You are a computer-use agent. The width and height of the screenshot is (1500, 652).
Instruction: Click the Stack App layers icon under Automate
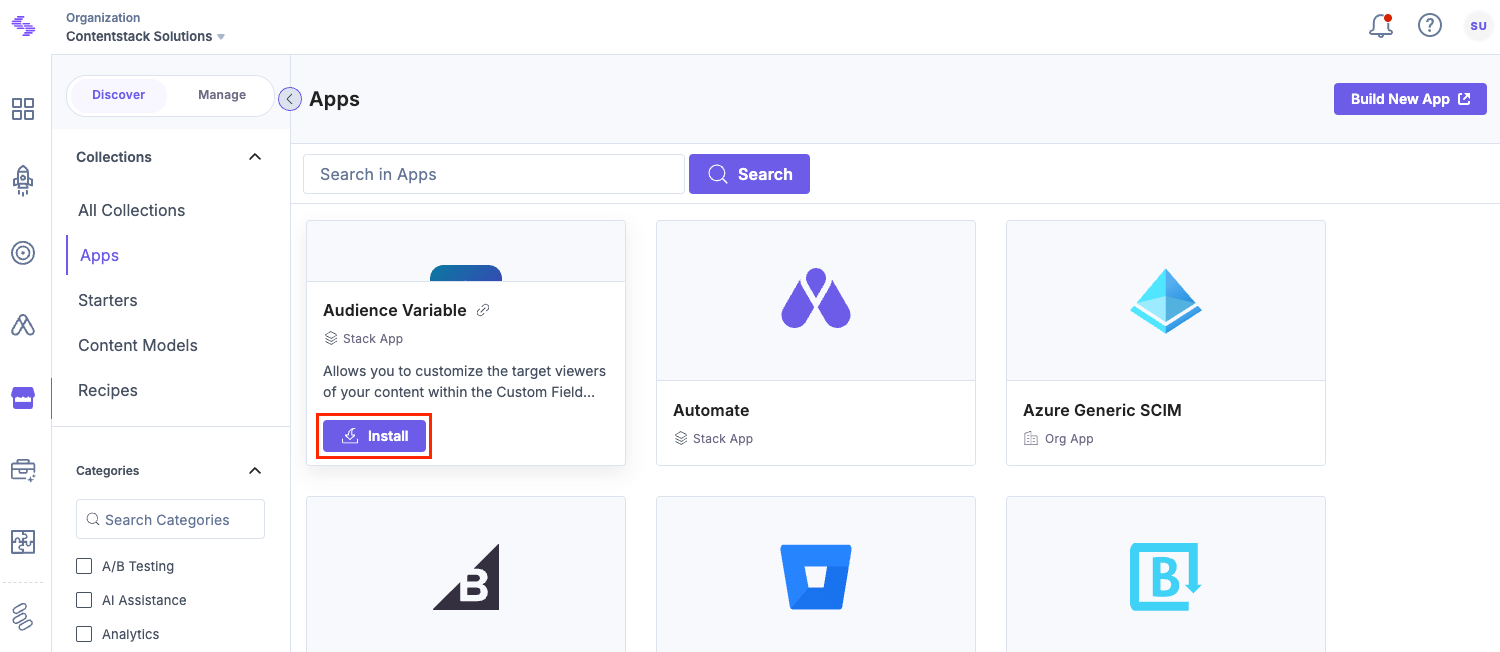tap(681, 438)
